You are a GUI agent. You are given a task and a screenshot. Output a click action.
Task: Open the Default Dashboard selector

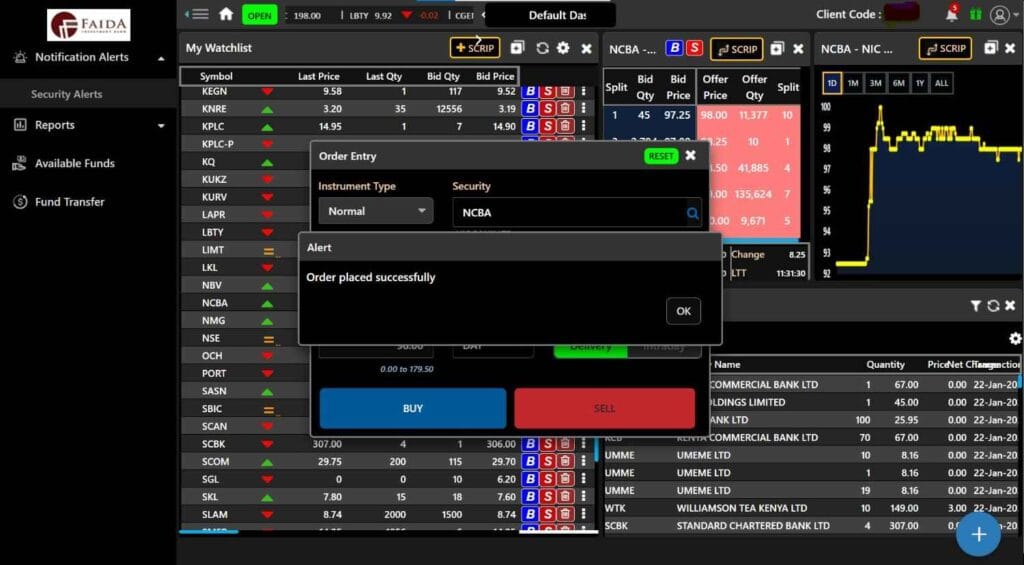(x=551, y=15)
